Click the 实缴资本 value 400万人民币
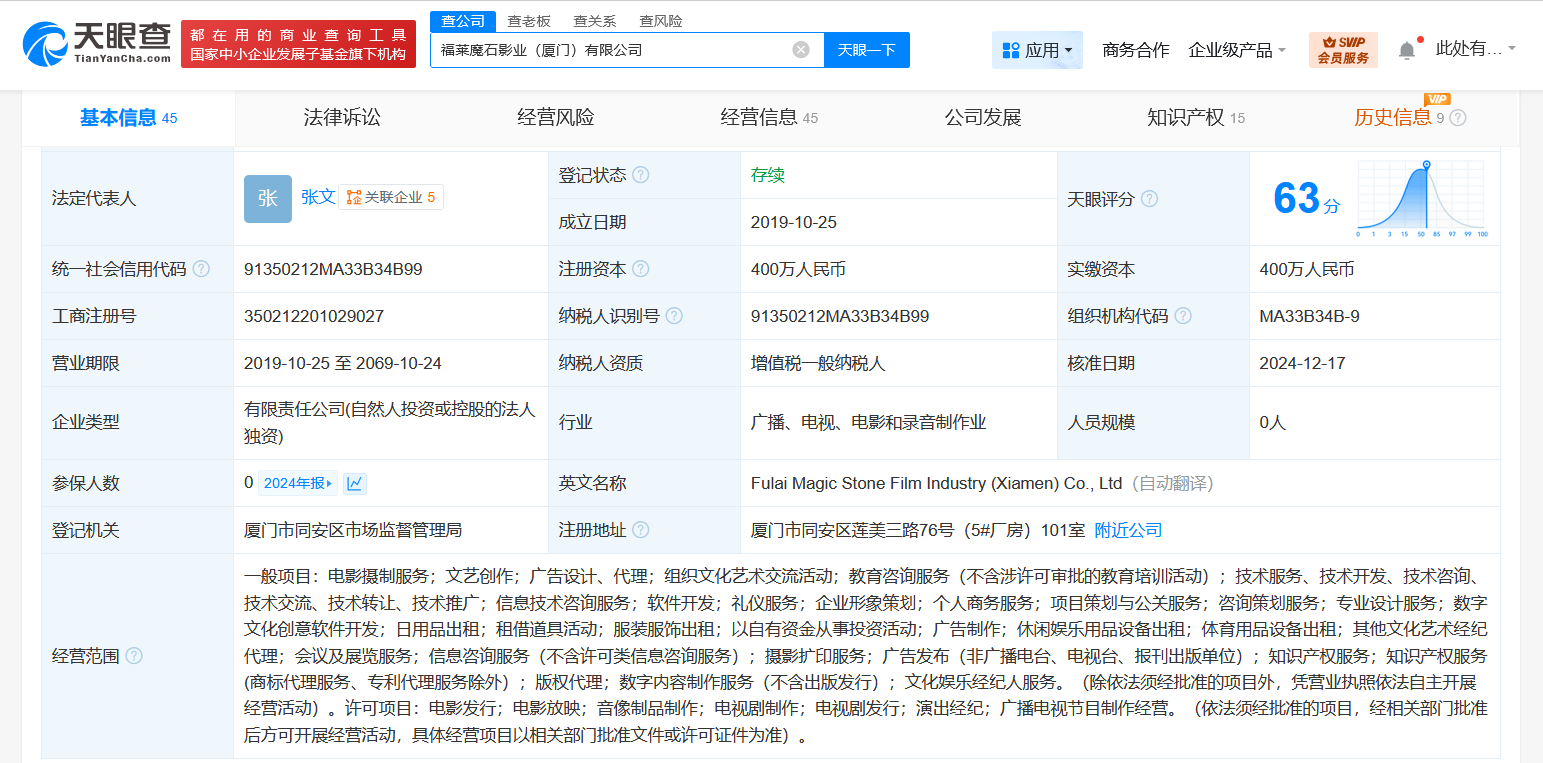 point(1307,269)
